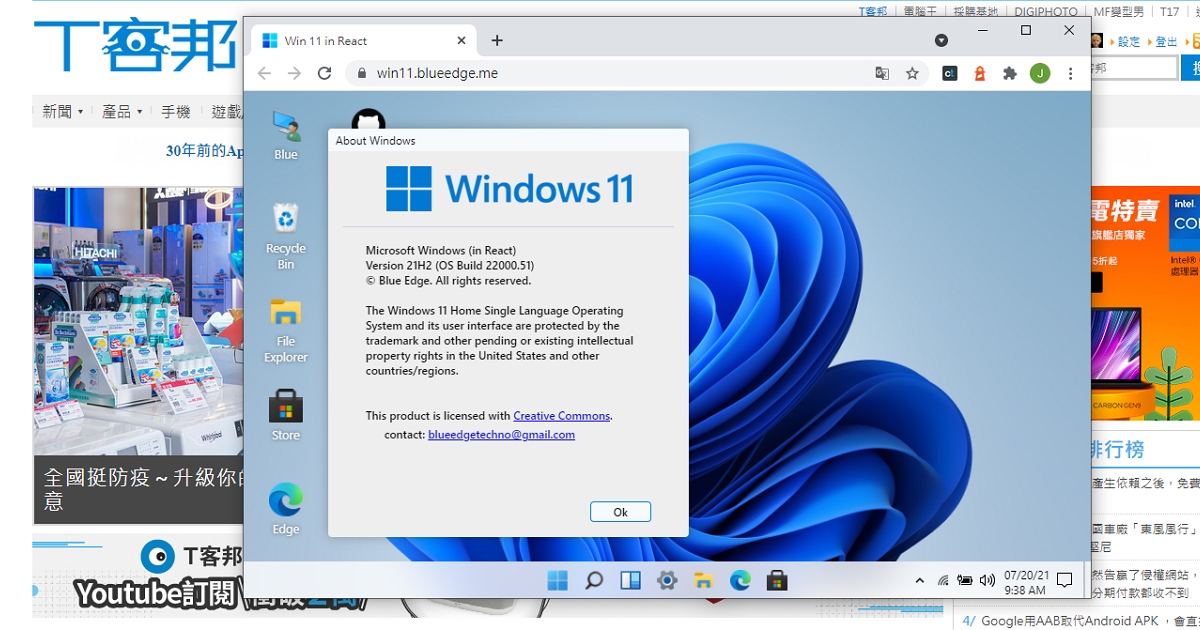The width and height of the screenshot is (1200, 630).
Task: Launch Edge browser from the taskbar
Action: click(740, 580)
